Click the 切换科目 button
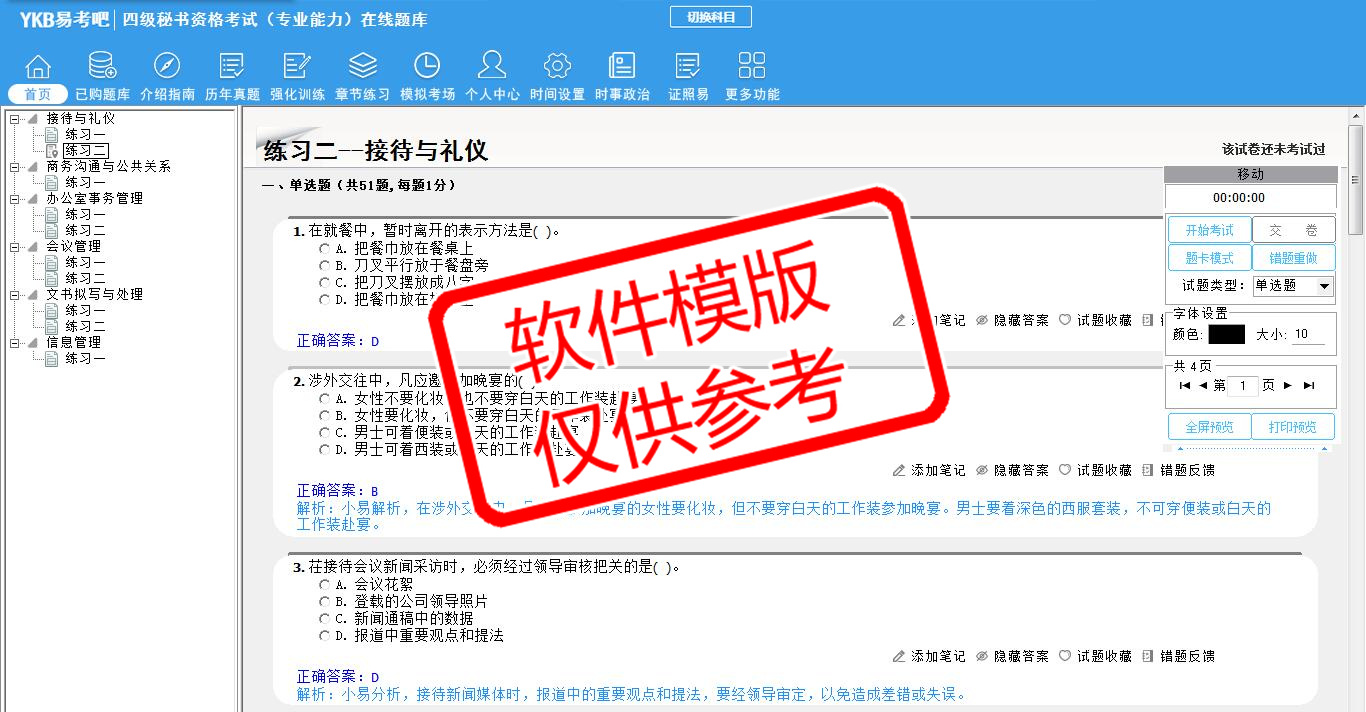This screenshot has width=1366, height=712. [710, 17]
